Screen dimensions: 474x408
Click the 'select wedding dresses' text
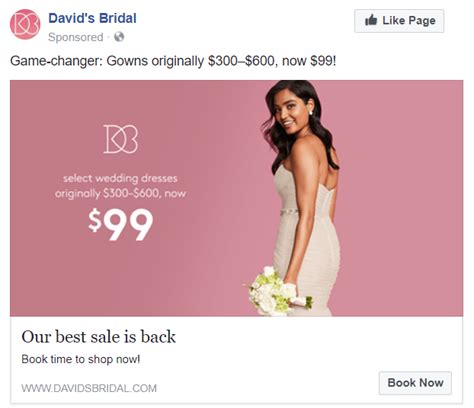(120, 178)
